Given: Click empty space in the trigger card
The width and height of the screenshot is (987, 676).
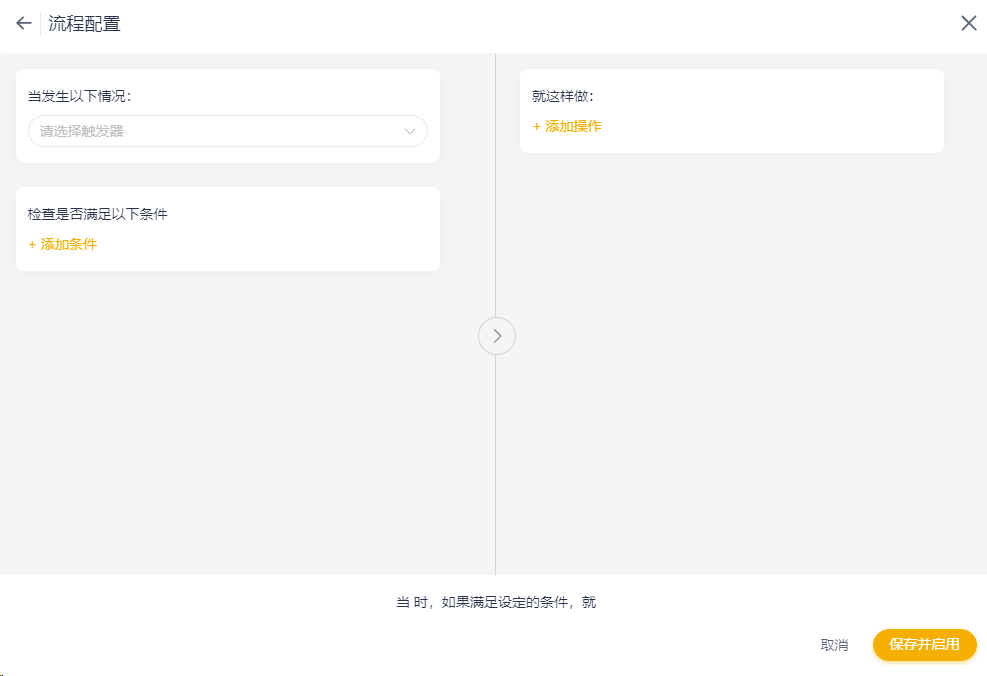Looking at the screenshot, I should tap(300, 95).
